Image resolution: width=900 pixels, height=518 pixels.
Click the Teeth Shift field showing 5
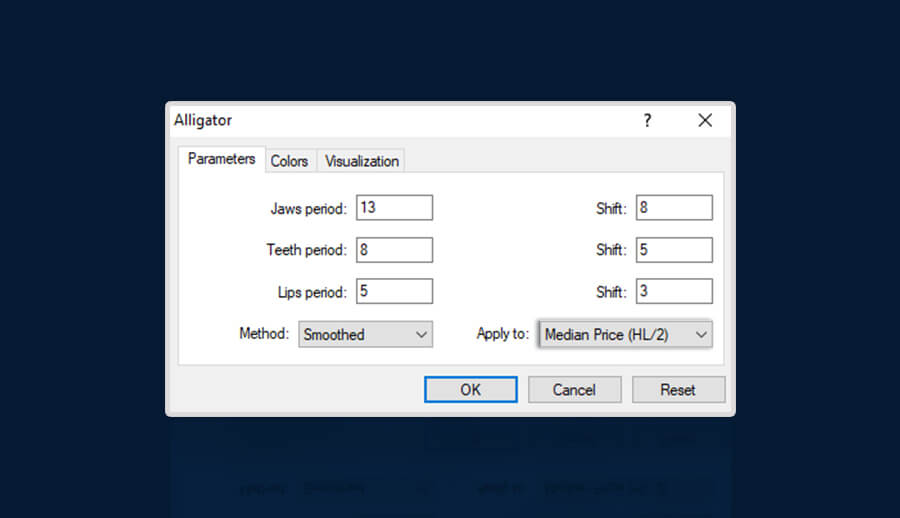pyautogui.click(x=673, y=250)
